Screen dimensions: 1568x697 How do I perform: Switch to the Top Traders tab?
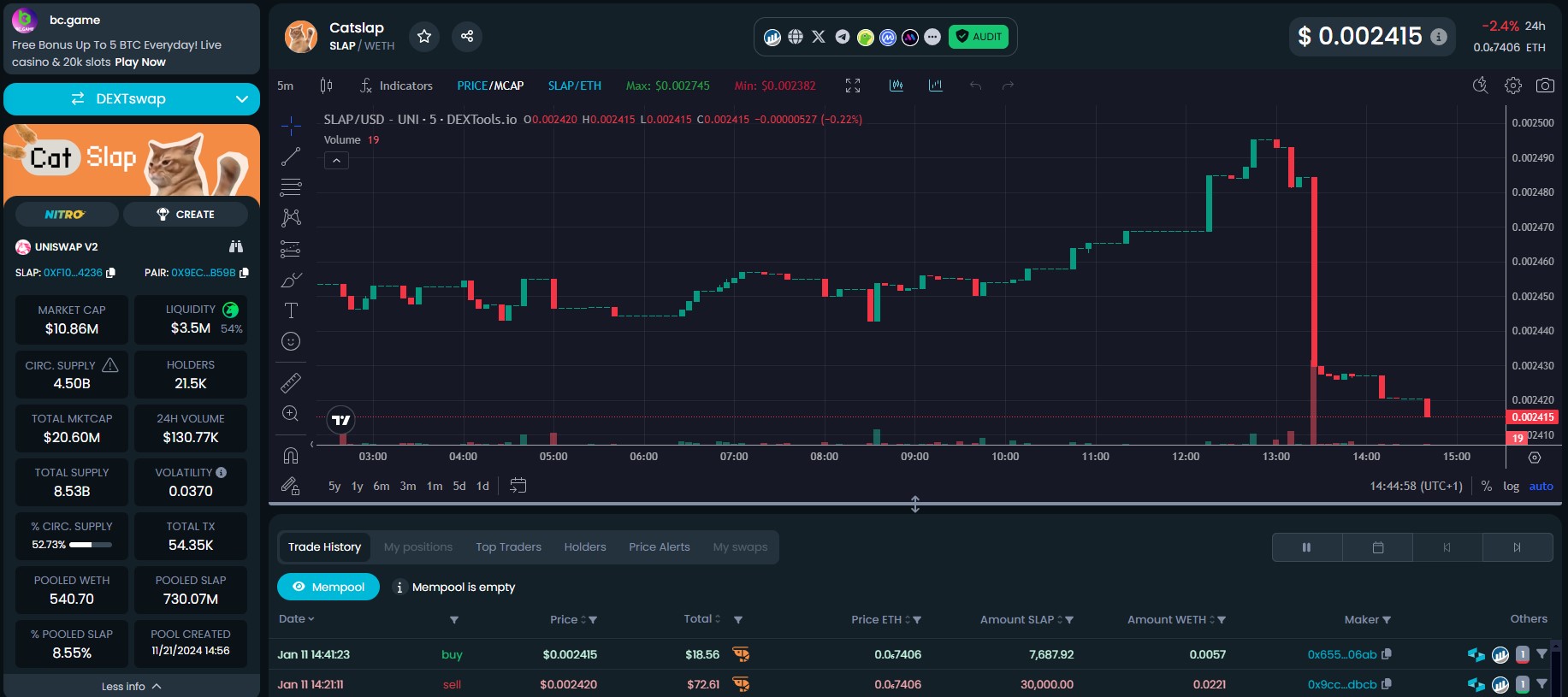pos(508,547)
